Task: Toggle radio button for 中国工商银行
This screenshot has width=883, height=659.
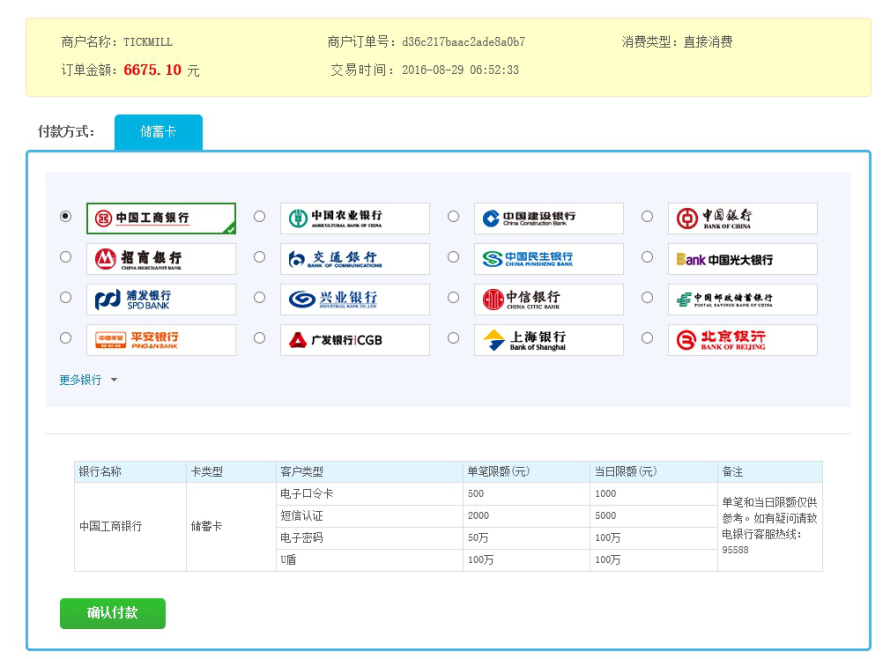Action: [x=66, y=216]
